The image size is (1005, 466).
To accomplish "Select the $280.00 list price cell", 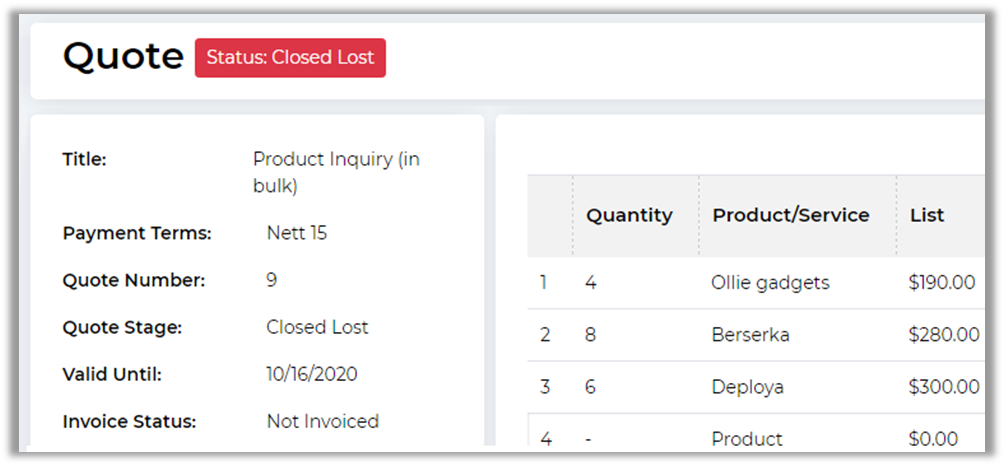I will (943, 335).
